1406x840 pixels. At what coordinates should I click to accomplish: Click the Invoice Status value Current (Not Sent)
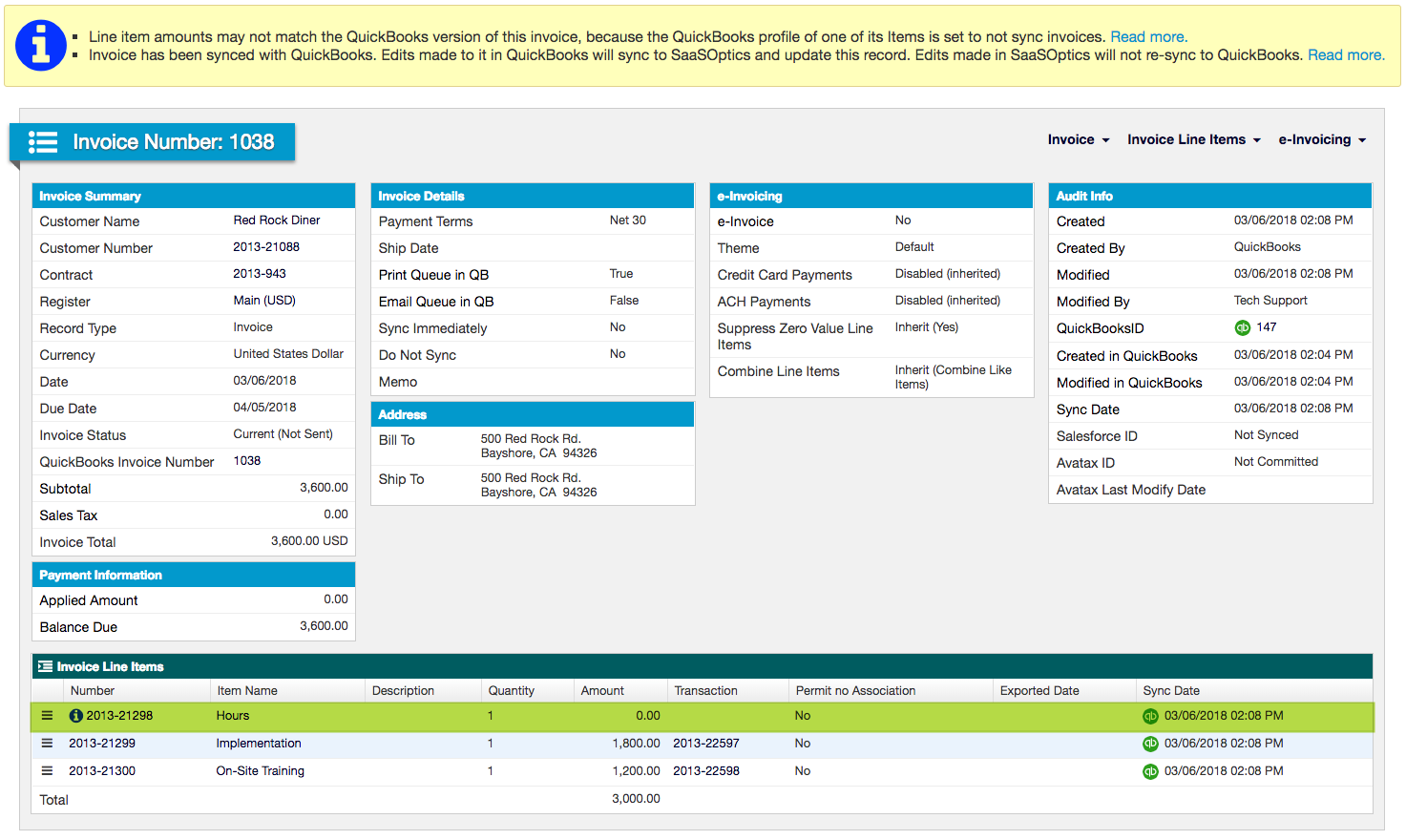click(x=283, y=433)
